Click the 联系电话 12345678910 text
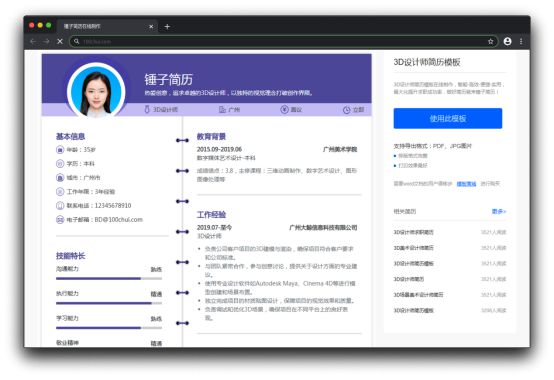This screenshot has width=554, height=380. pos(99,206)
